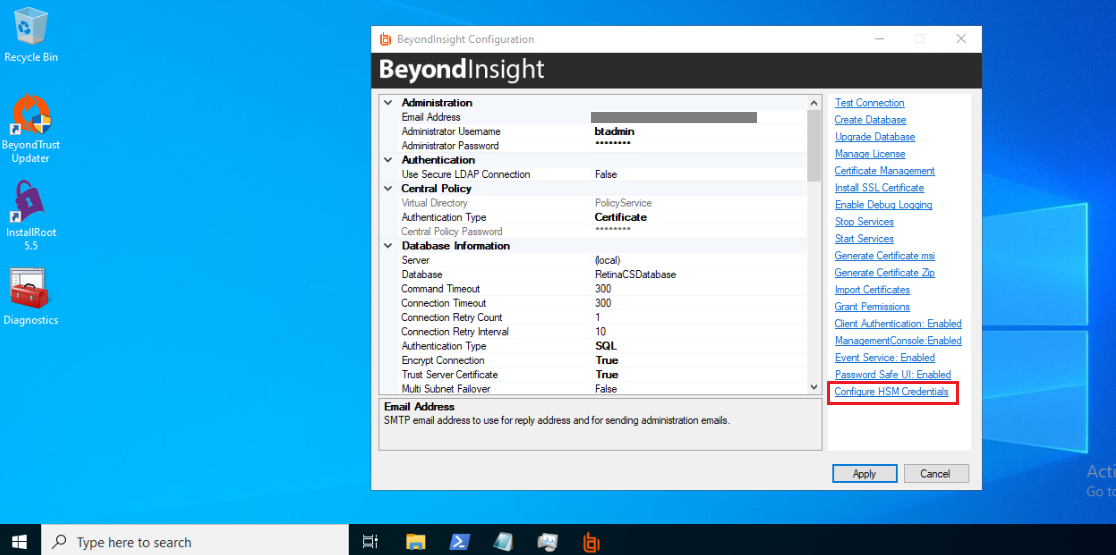
Task: Select Use Secure LDAP Connection row
Action: click(603, 174)
